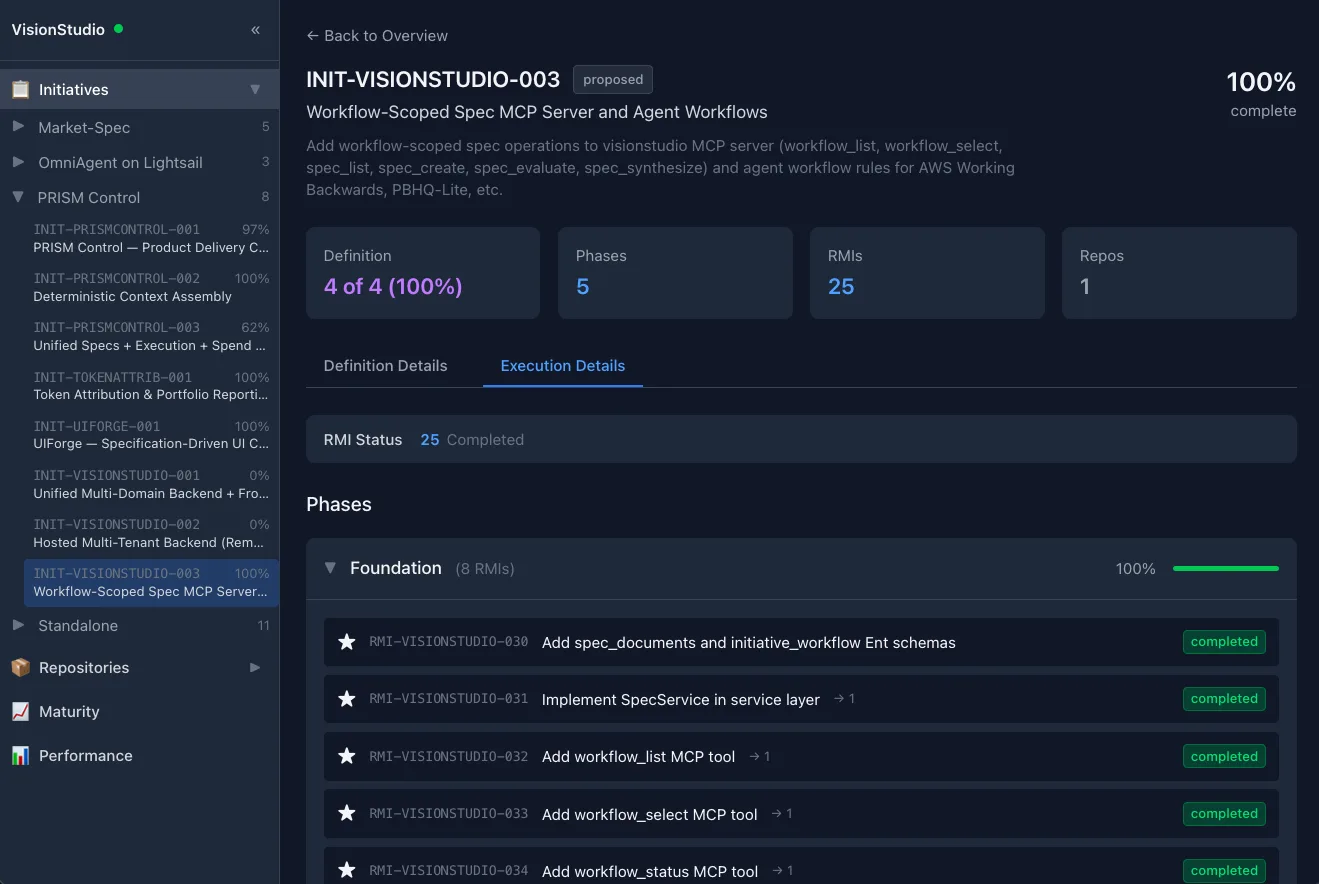Click the green status dot beside VisionStudio

coord(118,29)
